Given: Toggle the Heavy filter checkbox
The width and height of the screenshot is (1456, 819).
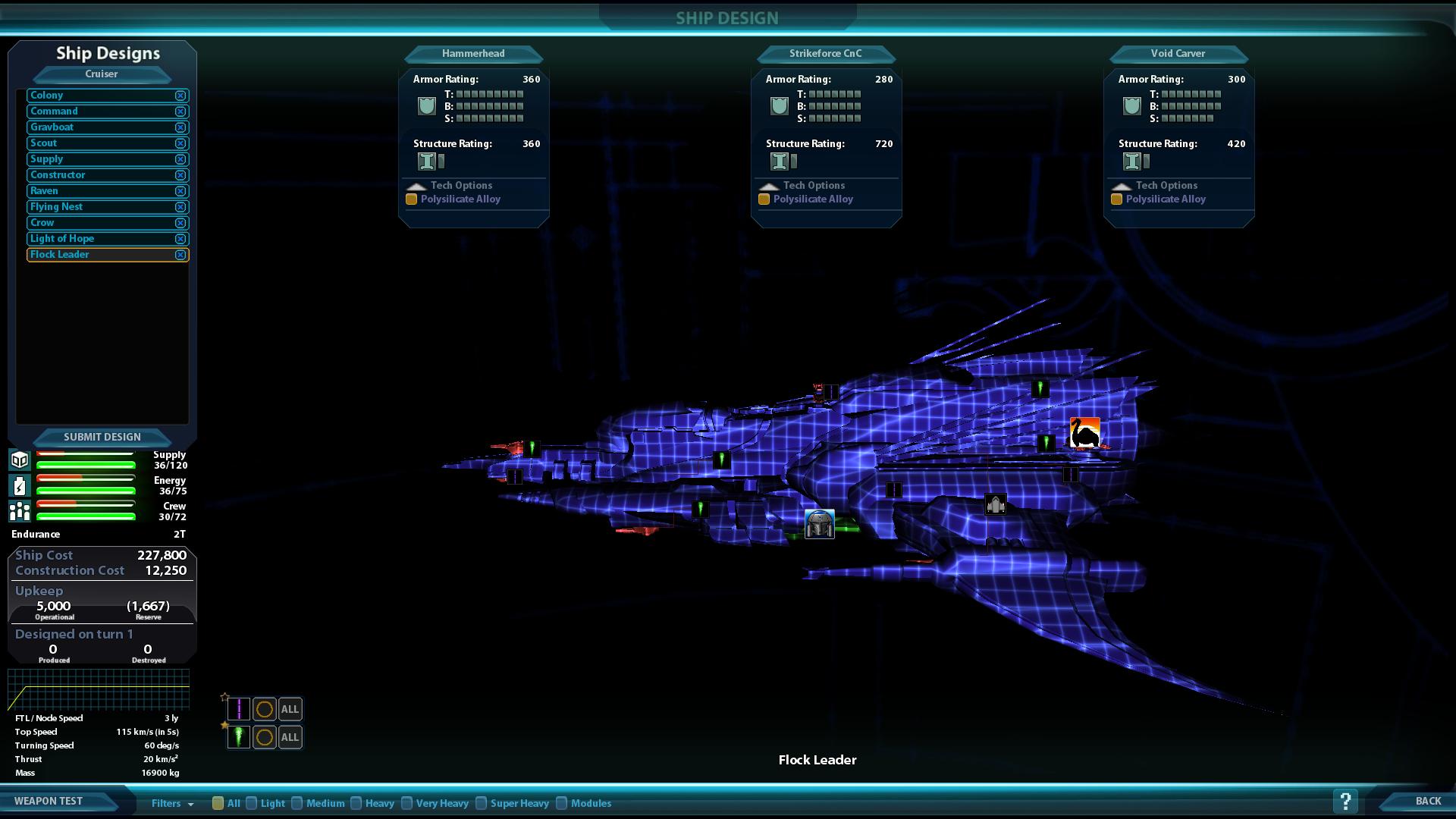Looking at the screenshot, I should tap(356, 803).
